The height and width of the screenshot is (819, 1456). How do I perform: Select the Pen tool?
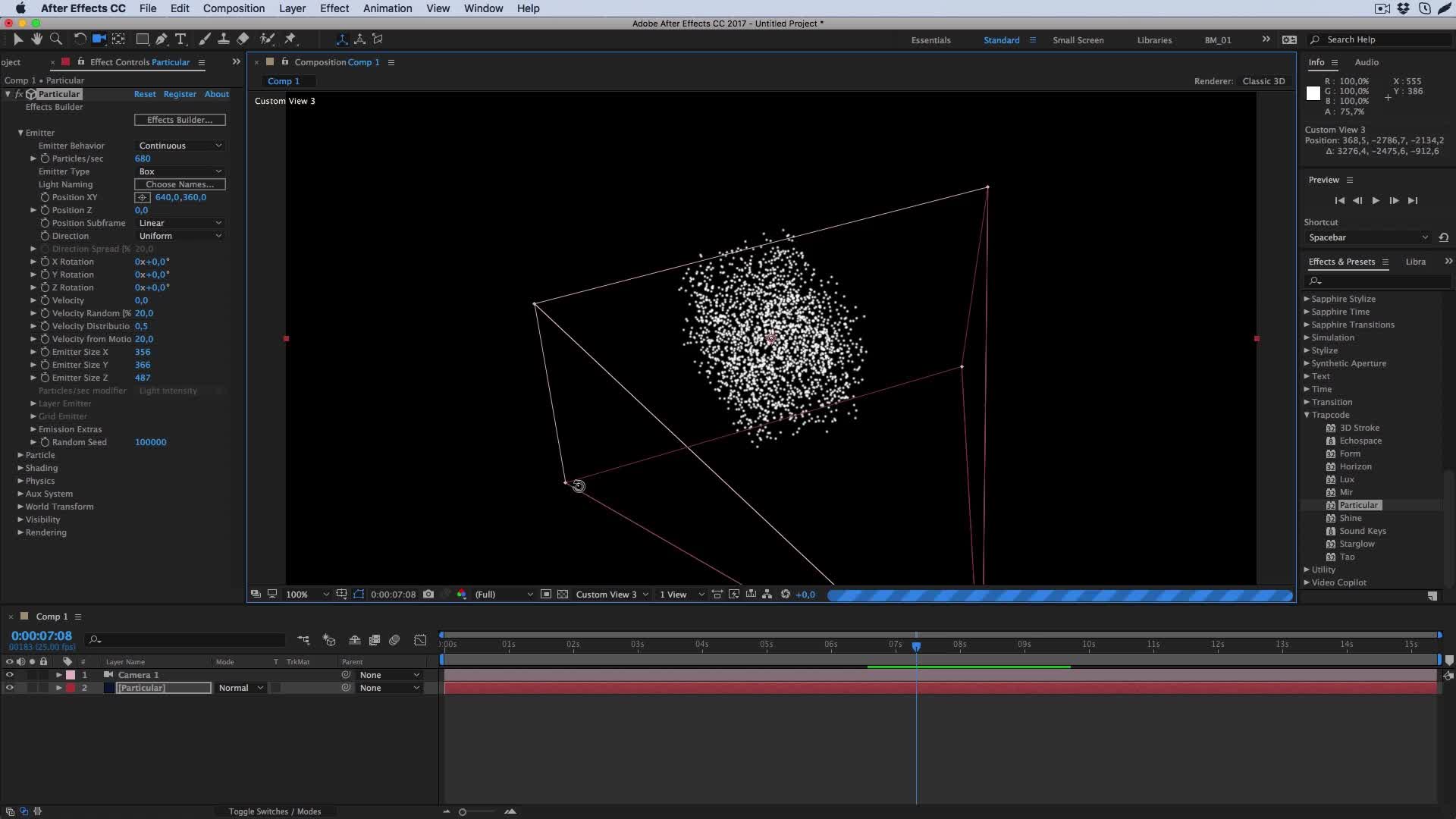coord(162,39)
